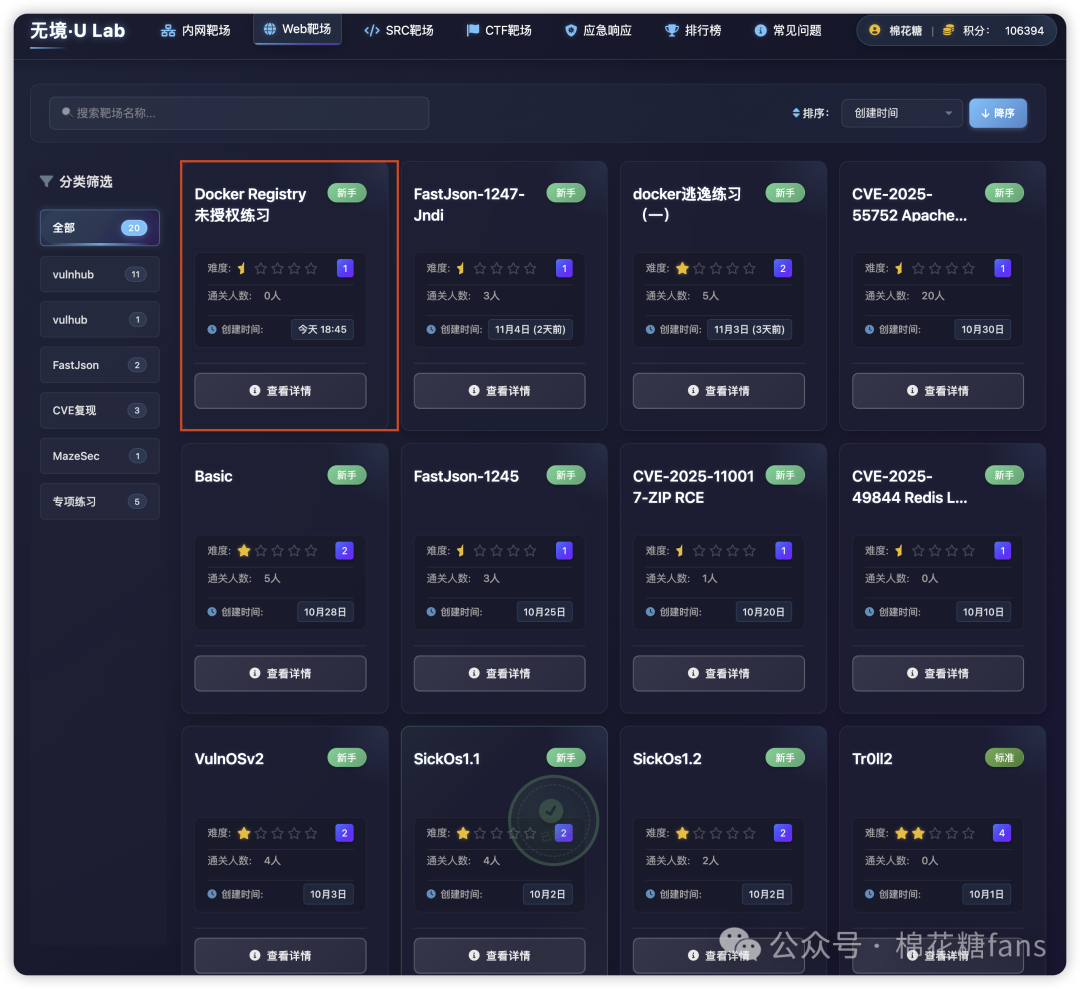Click the 内网靶场 network icon
Viewport: 1080px width, 989px height.
pyautogui.click(x=168, y=31)
